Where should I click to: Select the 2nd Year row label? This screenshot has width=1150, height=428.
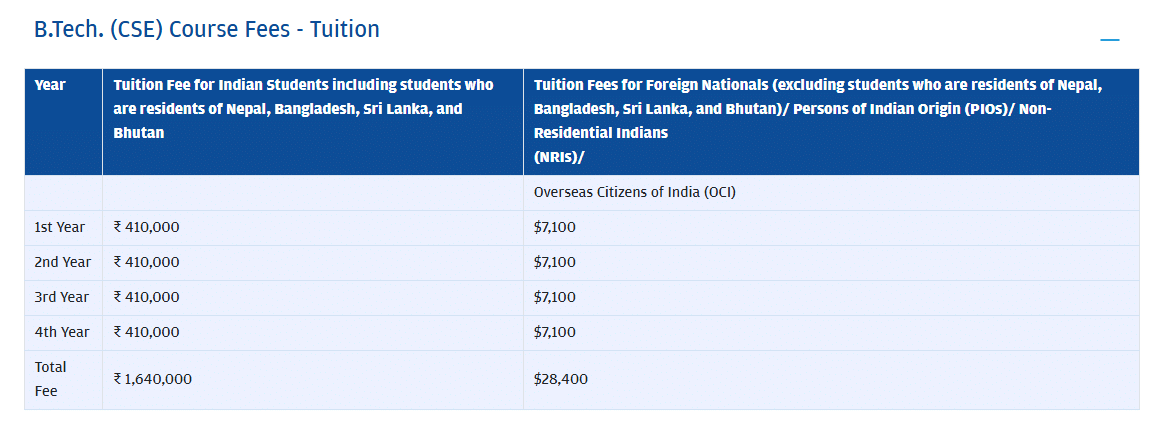point(62,262)
